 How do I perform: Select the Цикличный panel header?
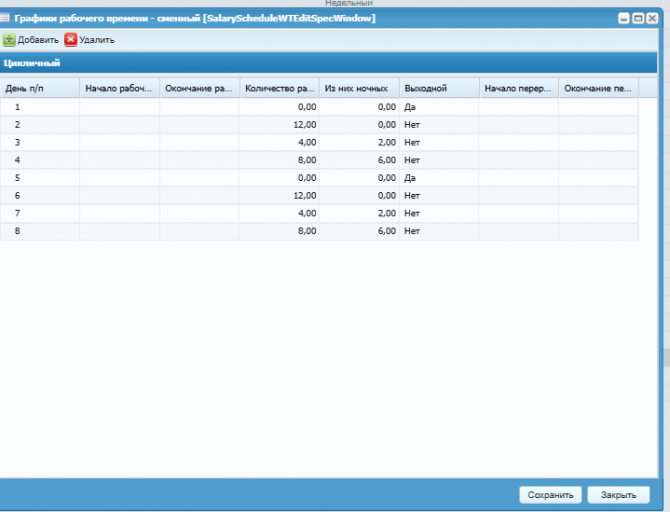click(x=328, y=63)
